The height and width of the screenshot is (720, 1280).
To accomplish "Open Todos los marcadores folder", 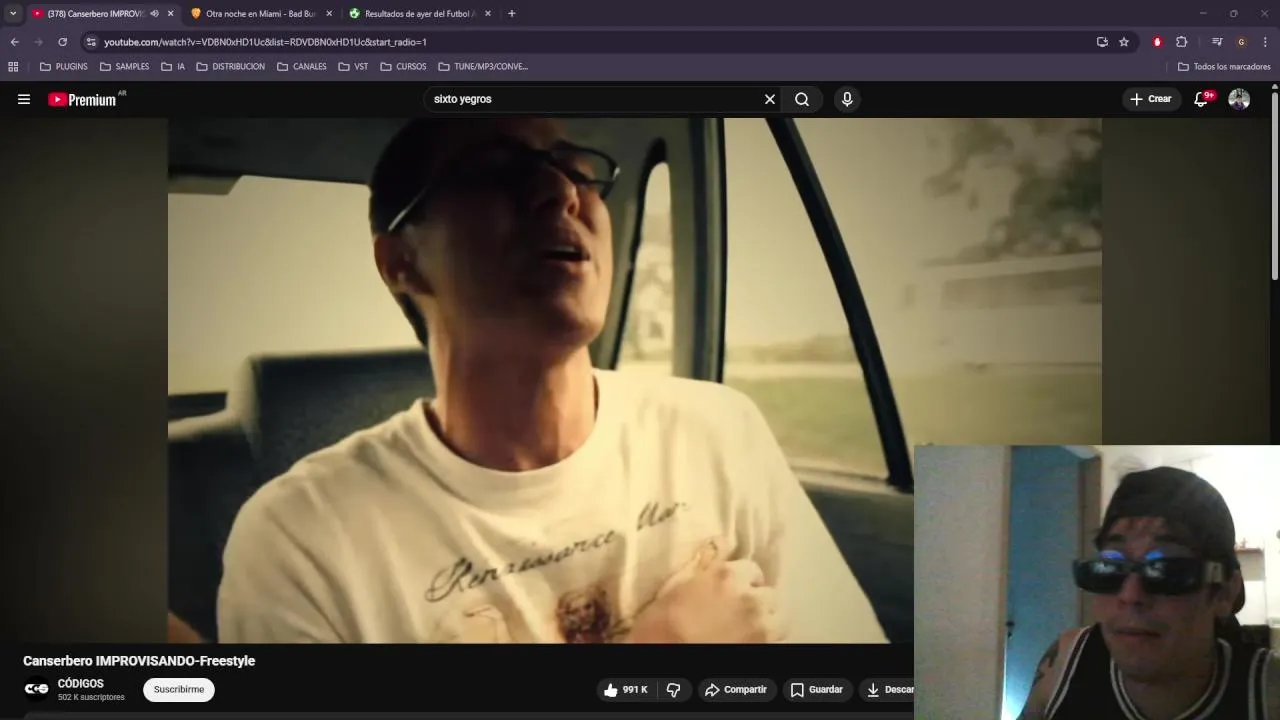I will click(1225, 67).
